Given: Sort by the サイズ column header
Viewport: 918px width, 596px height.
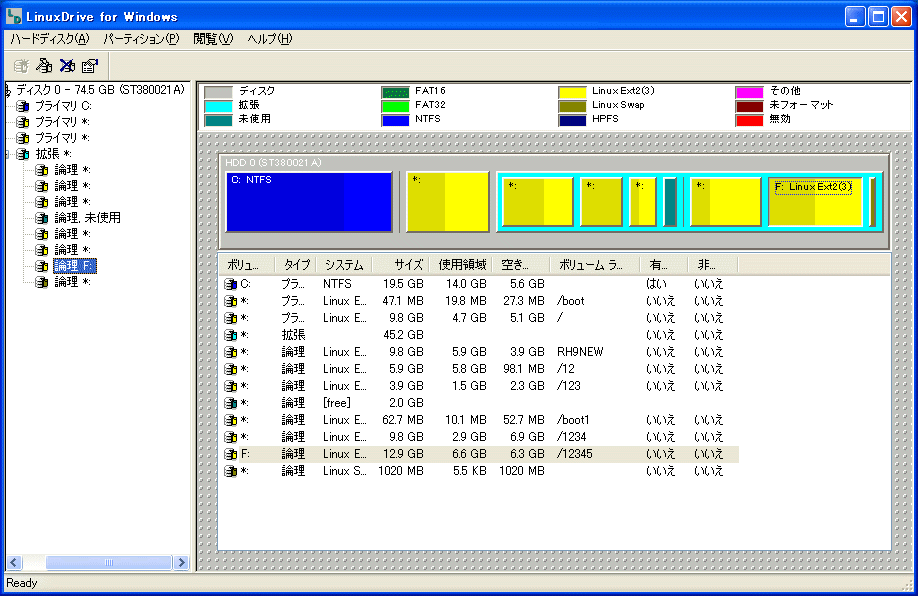Looking at the screenshot, I should [x=400, y=265].
